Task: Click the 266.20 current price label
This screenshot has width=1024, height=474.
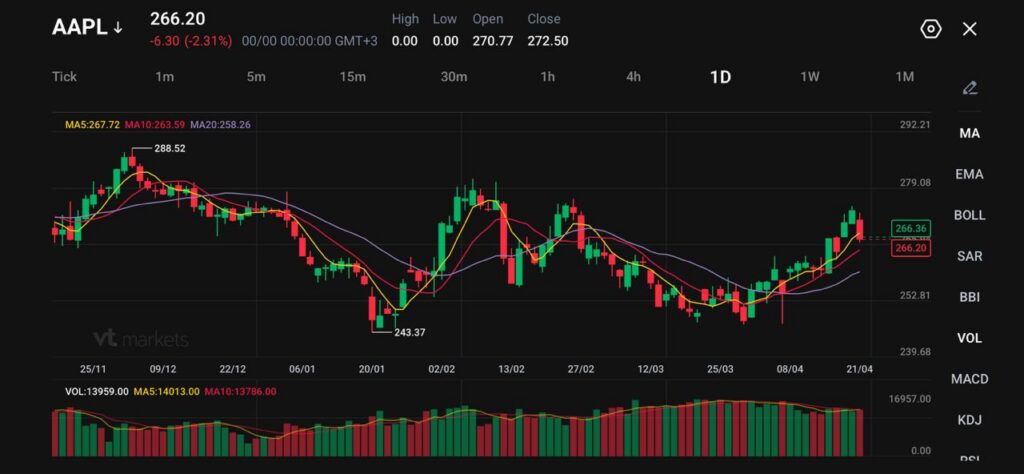Action: coord(911,248)
